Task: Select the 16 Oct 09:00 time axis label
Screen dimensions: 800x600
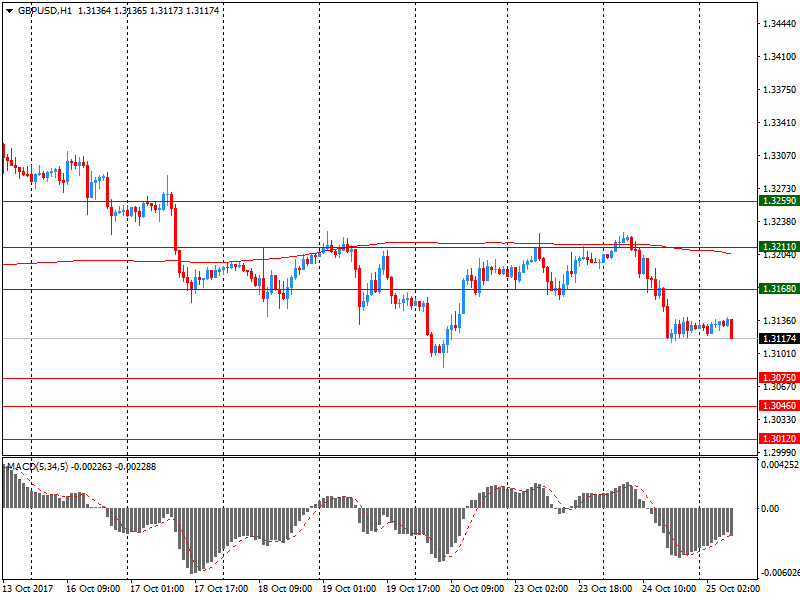Action: click(93, 589)
